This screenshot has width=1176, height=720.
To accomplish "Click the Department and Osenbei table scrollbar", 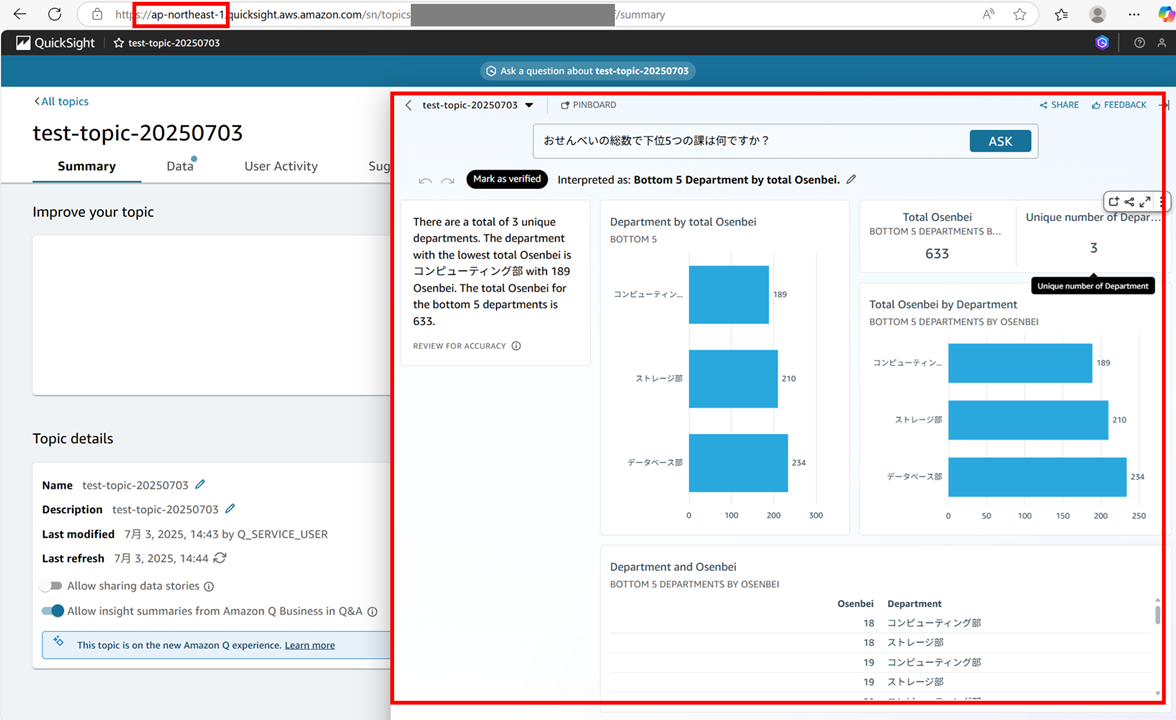I will pyautogui.click(x=1157, y=614).
